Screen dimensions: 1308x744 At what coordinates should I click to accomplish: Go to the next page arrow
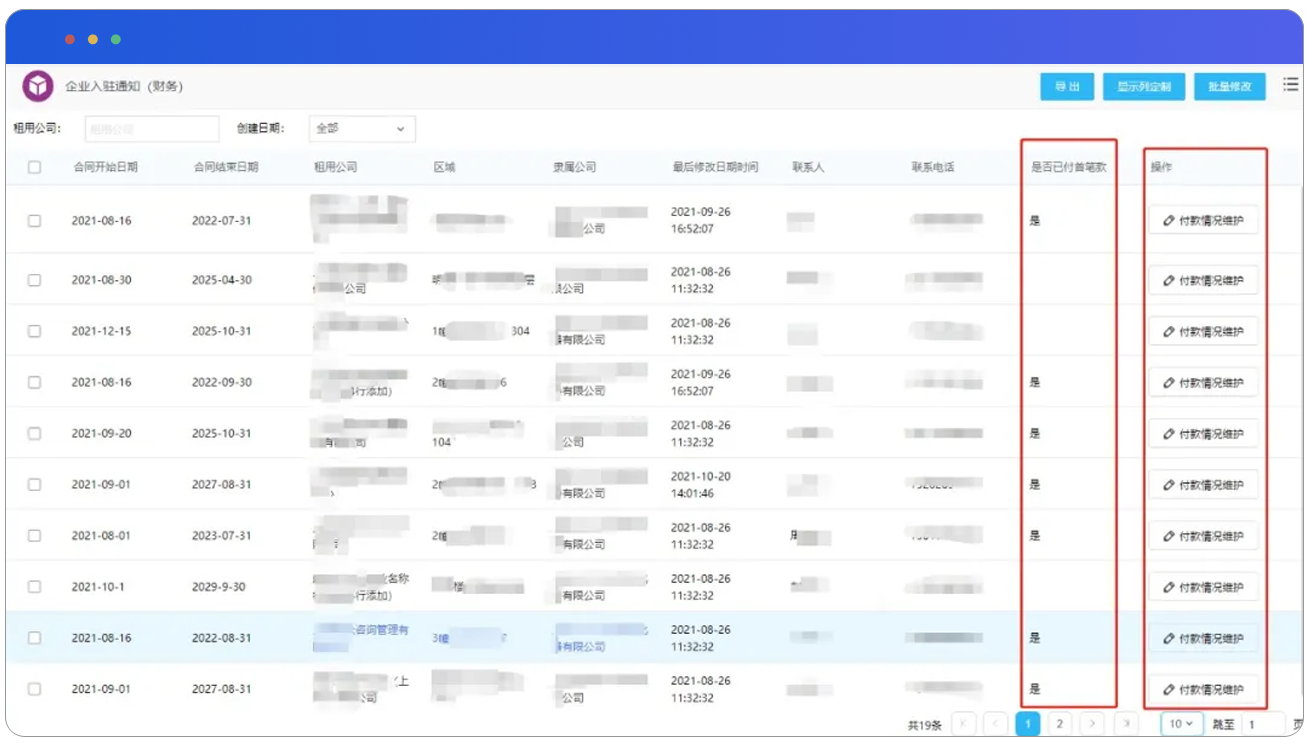[1093, 723]
